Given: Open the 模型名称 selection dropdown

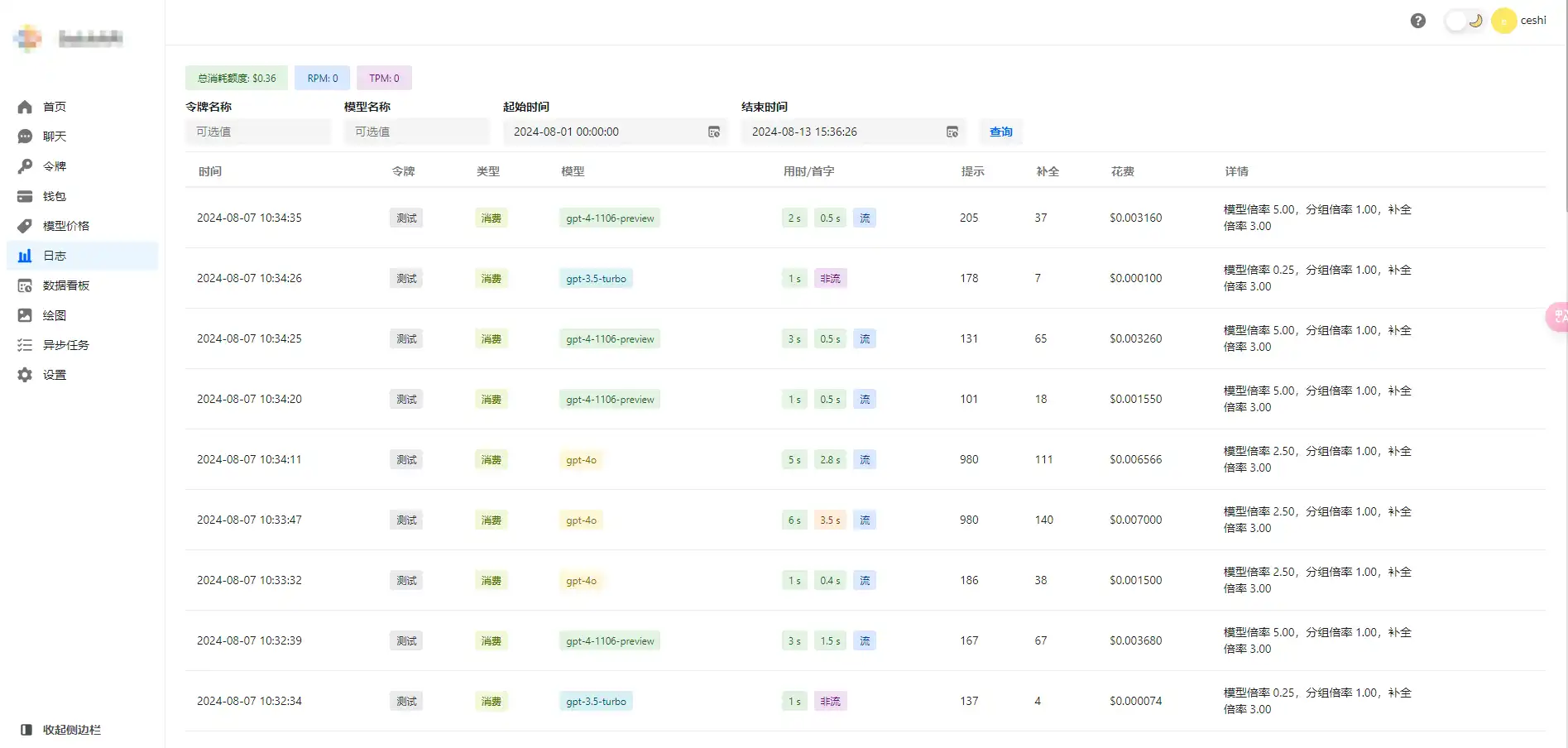Looking at the screenshot, I should pos(416,132).
